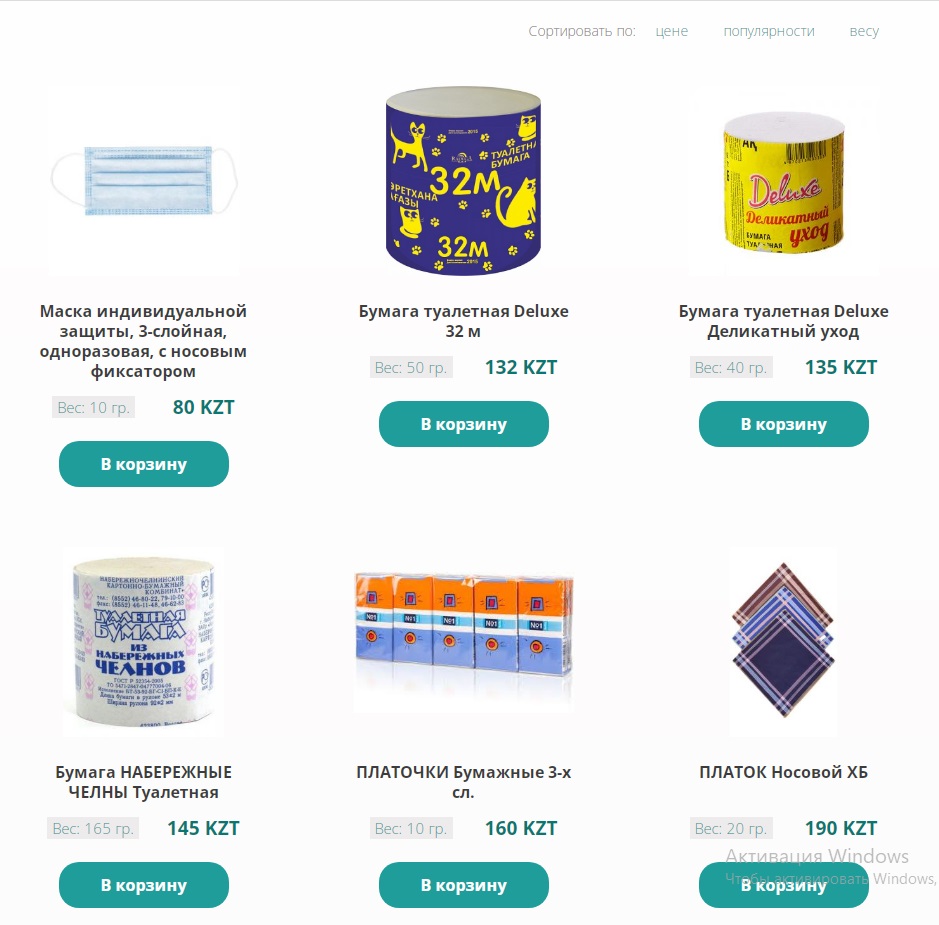Viewport: 939px width, 925px height.
Task: Open Маска индивидуальной защиты product title
Action: tap(144, 341)
